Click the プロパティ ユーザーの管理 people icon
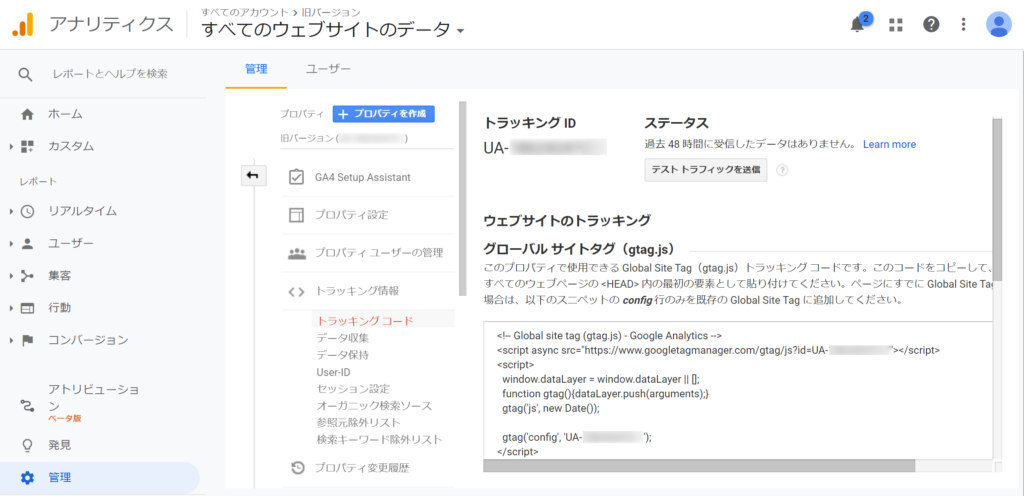This screenshot has height=496, width=1024. [x=296, y=253]
